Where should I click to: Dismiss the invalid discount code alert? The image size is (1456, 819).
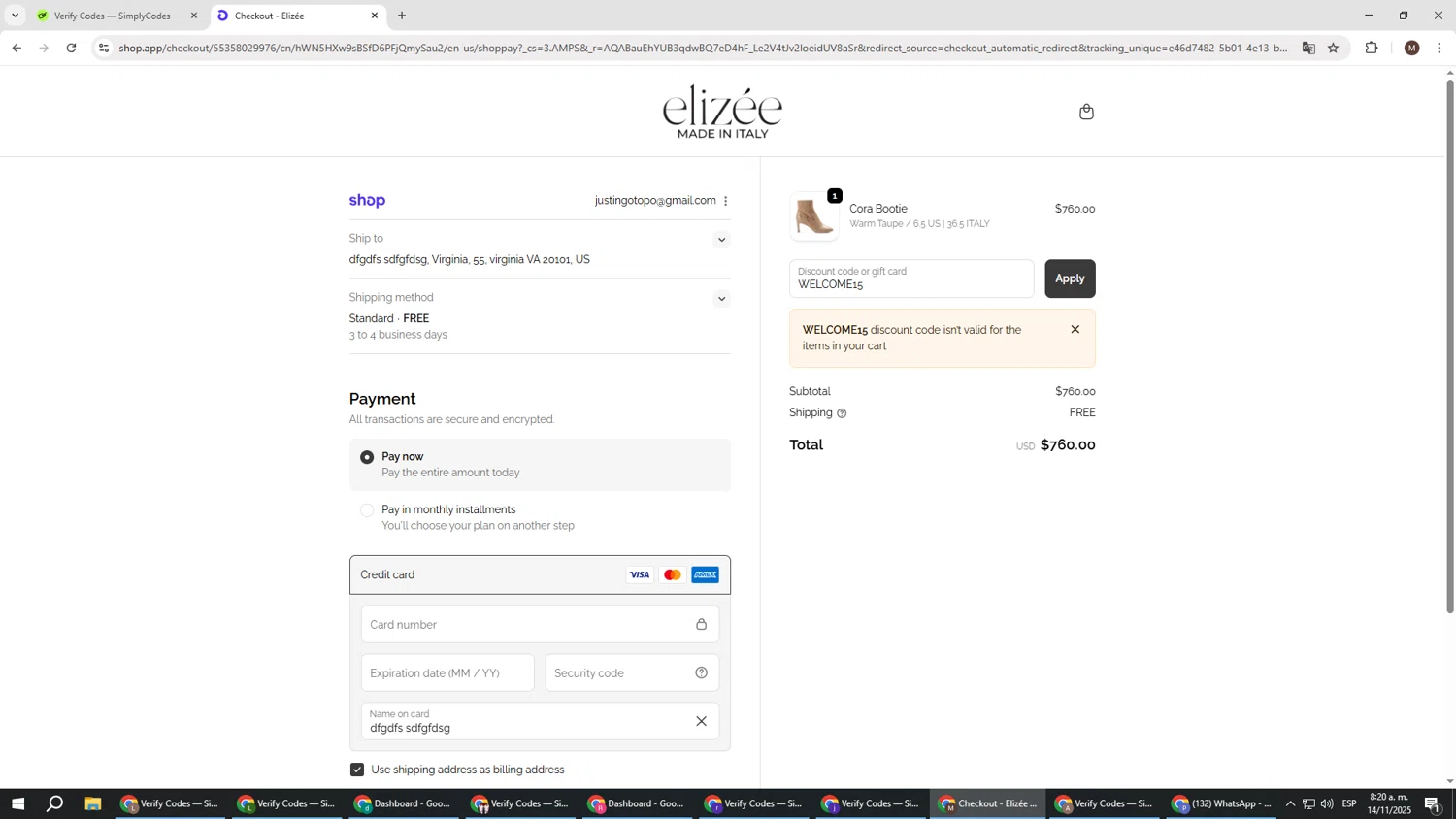1075,330
